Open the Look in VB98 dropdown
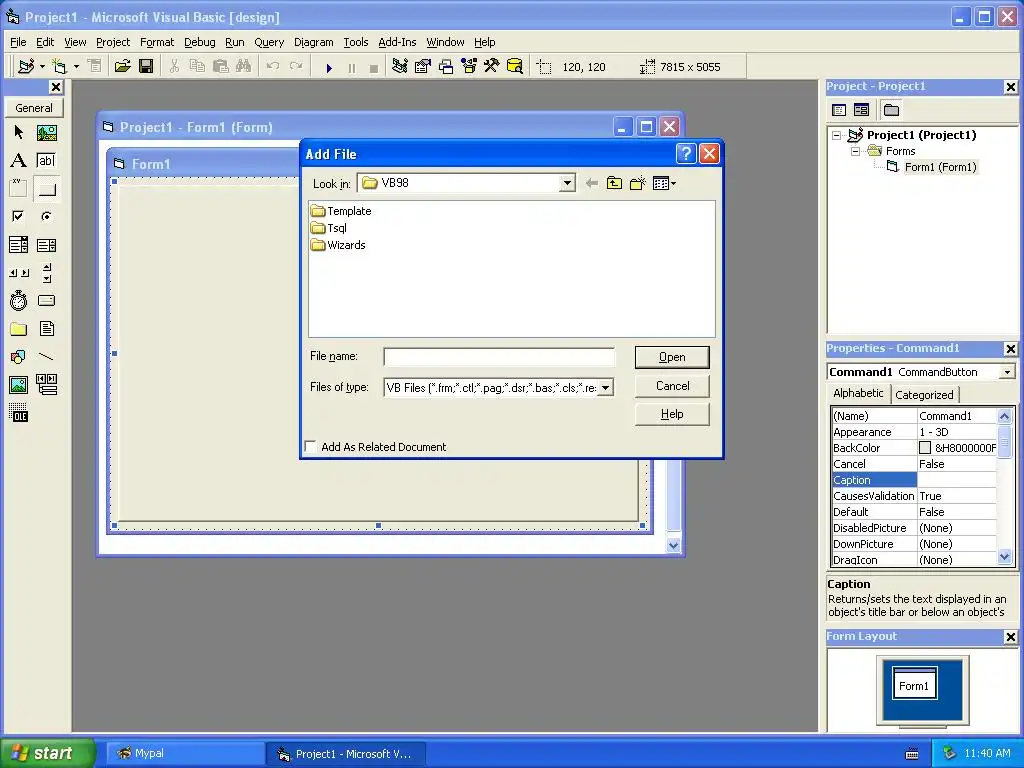Screen dimensions: 1024x768 tap(567, 184)
